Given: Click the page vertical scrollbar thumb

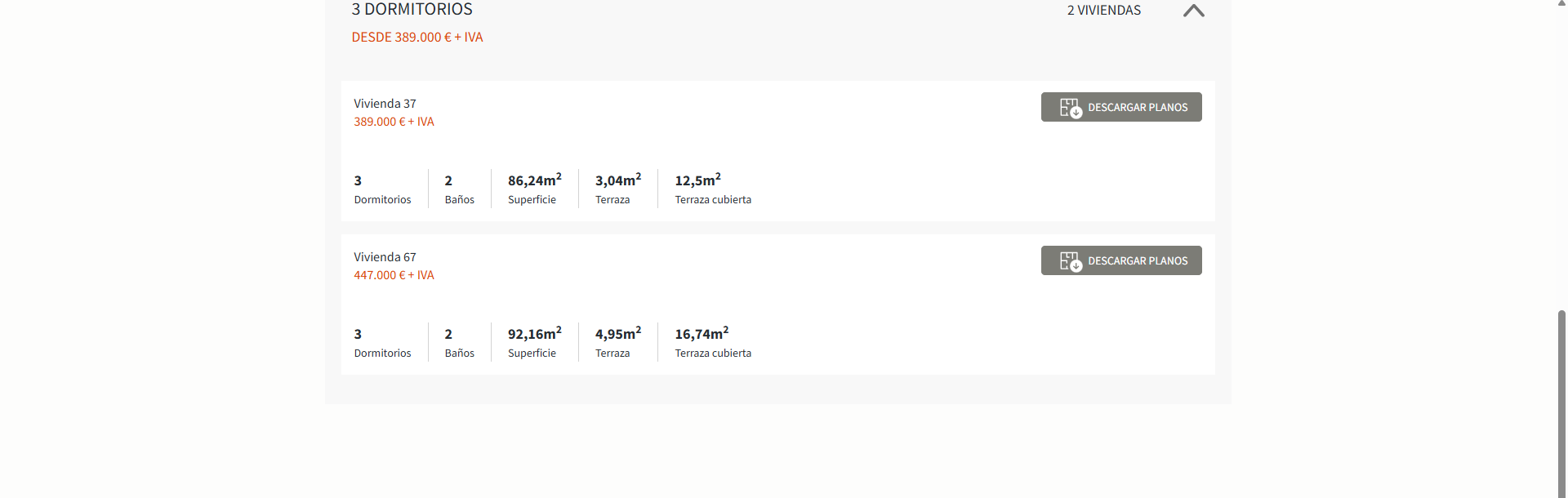Looking at the screenshot, I should (1561, 402).
